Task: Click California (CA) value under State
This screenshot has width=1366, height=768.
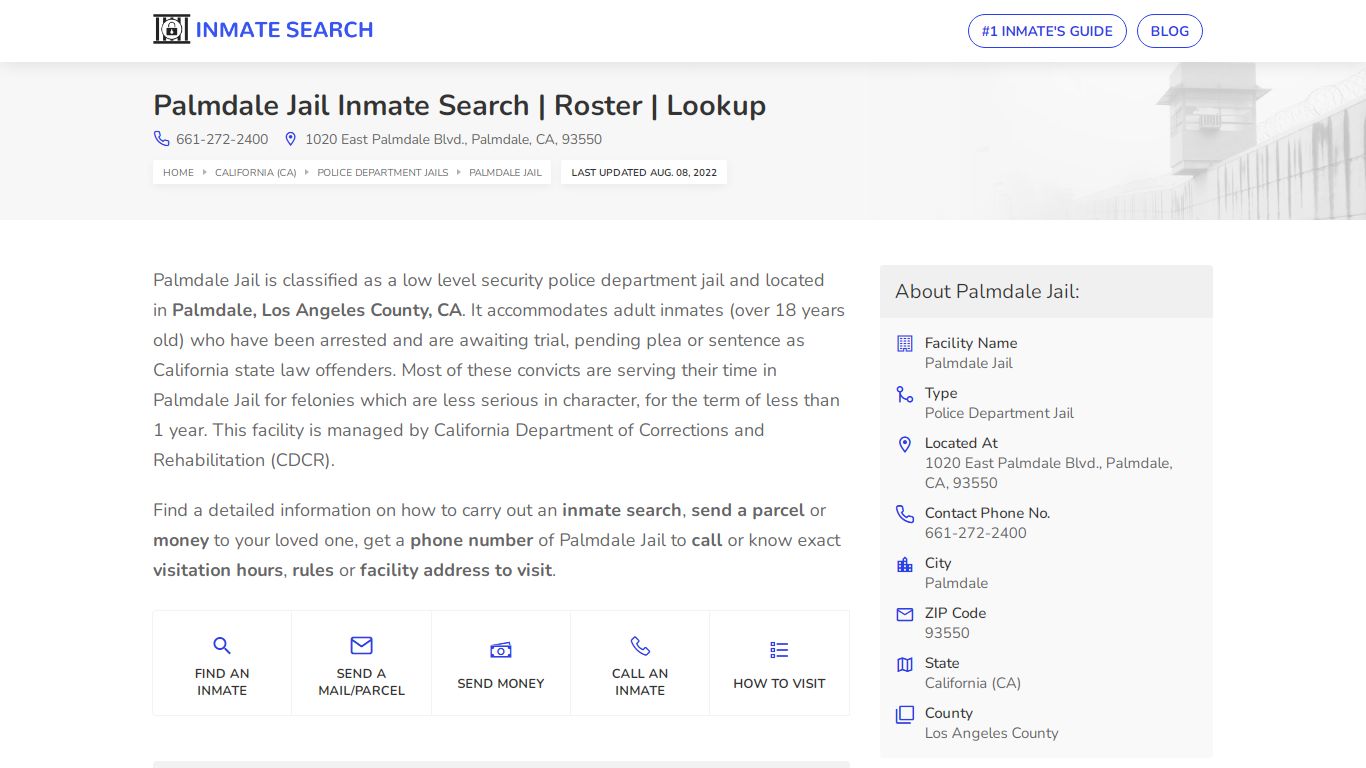Action: [x=972, y=683]
